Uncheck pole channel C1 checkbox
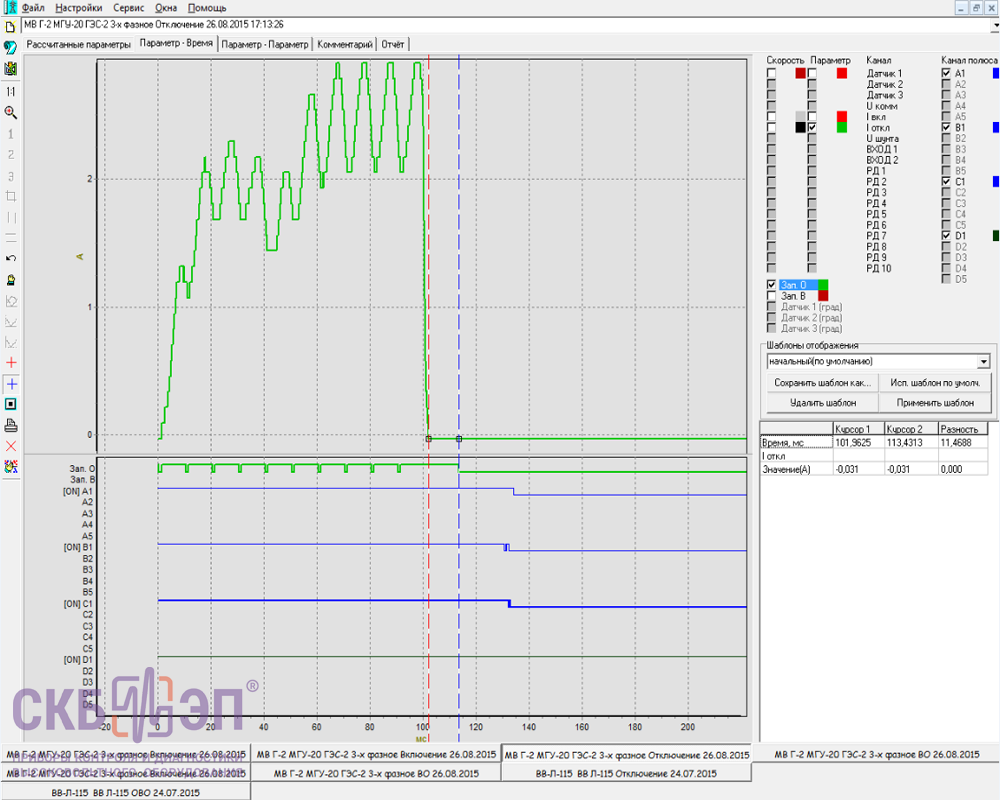 pyautogui.click(x=946, y=182)
